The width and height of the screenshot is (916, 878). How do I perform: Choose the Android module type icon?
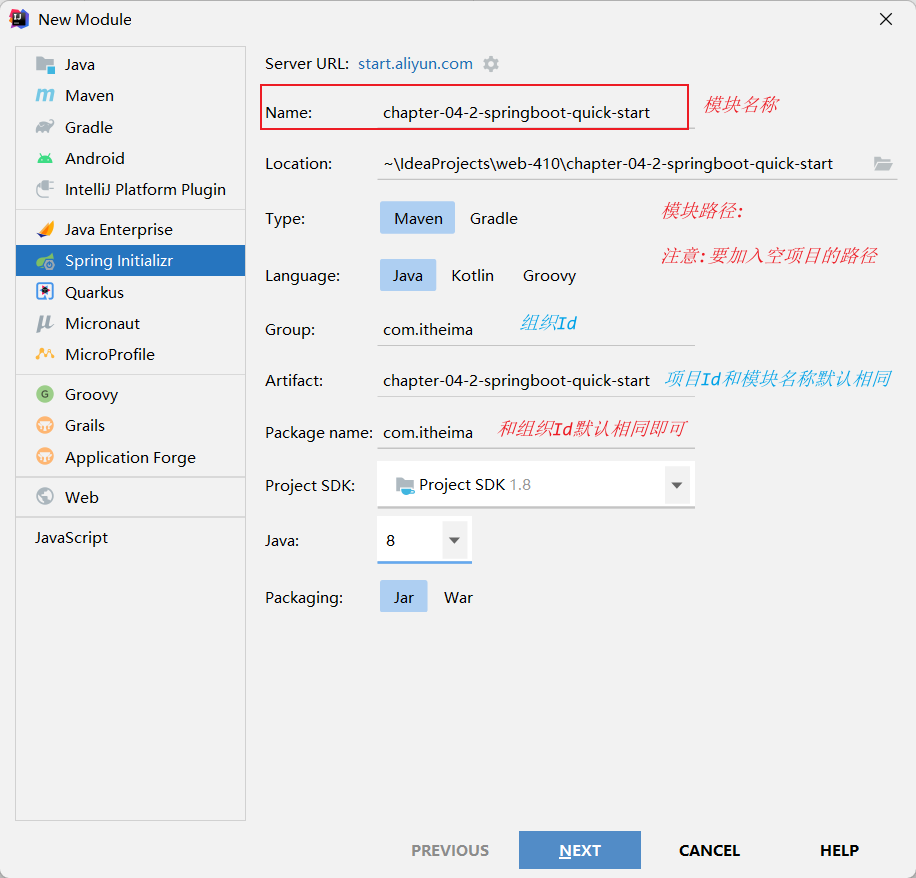tap(45, 158)
